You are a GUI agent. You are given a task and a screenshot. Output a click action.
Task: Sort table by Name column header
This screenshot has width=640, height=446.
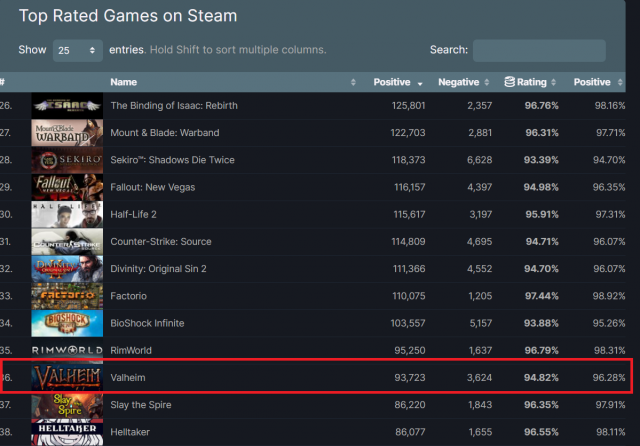123,82
